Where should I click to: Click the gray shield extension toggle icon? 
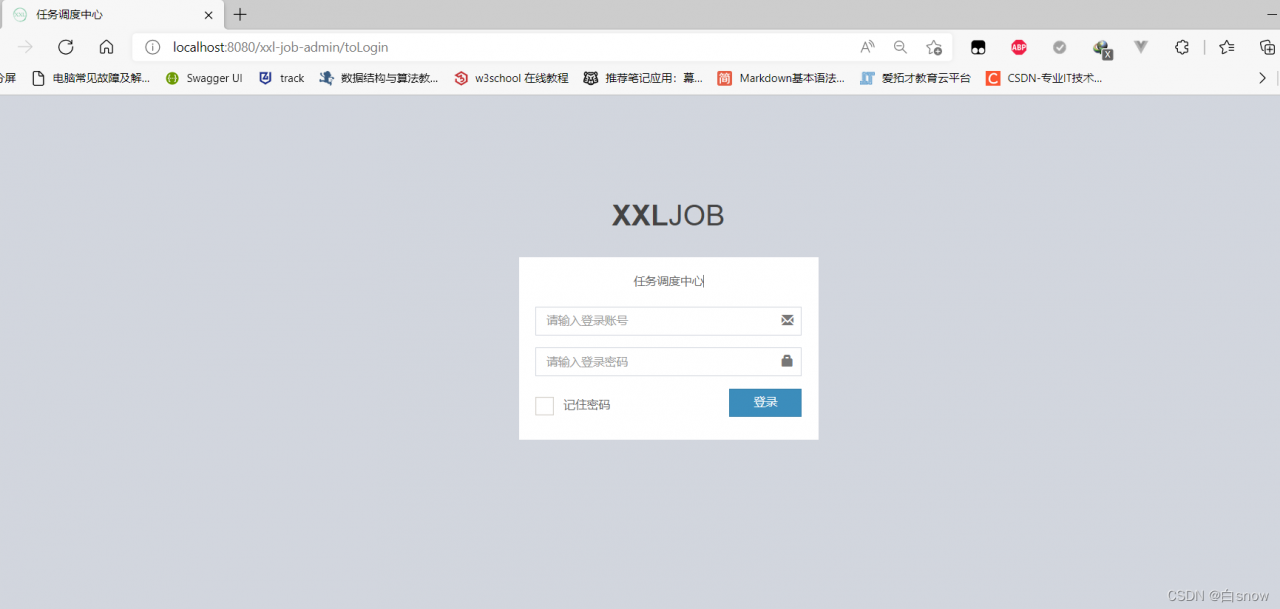click(1059, 47)
